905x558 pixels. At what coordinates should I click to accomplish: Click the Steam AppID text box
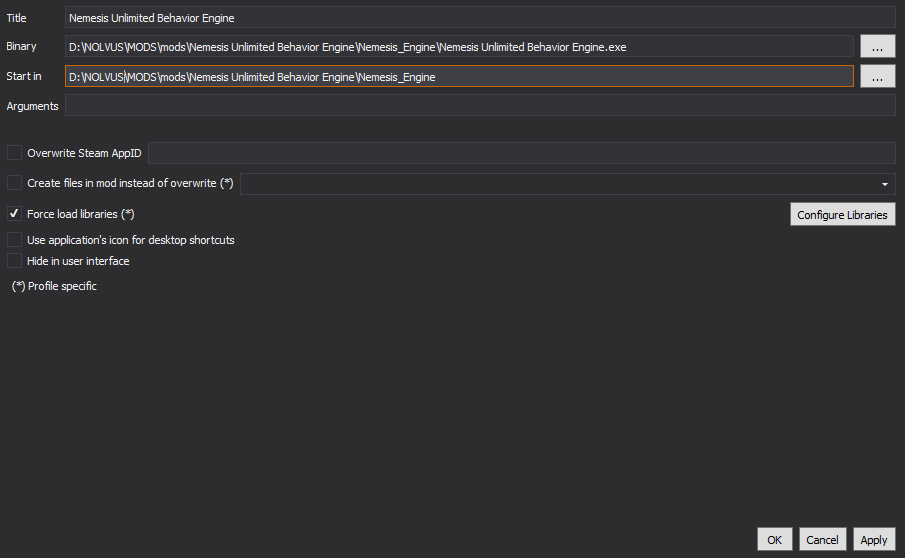pyautogui.click(x=522, y=153)
